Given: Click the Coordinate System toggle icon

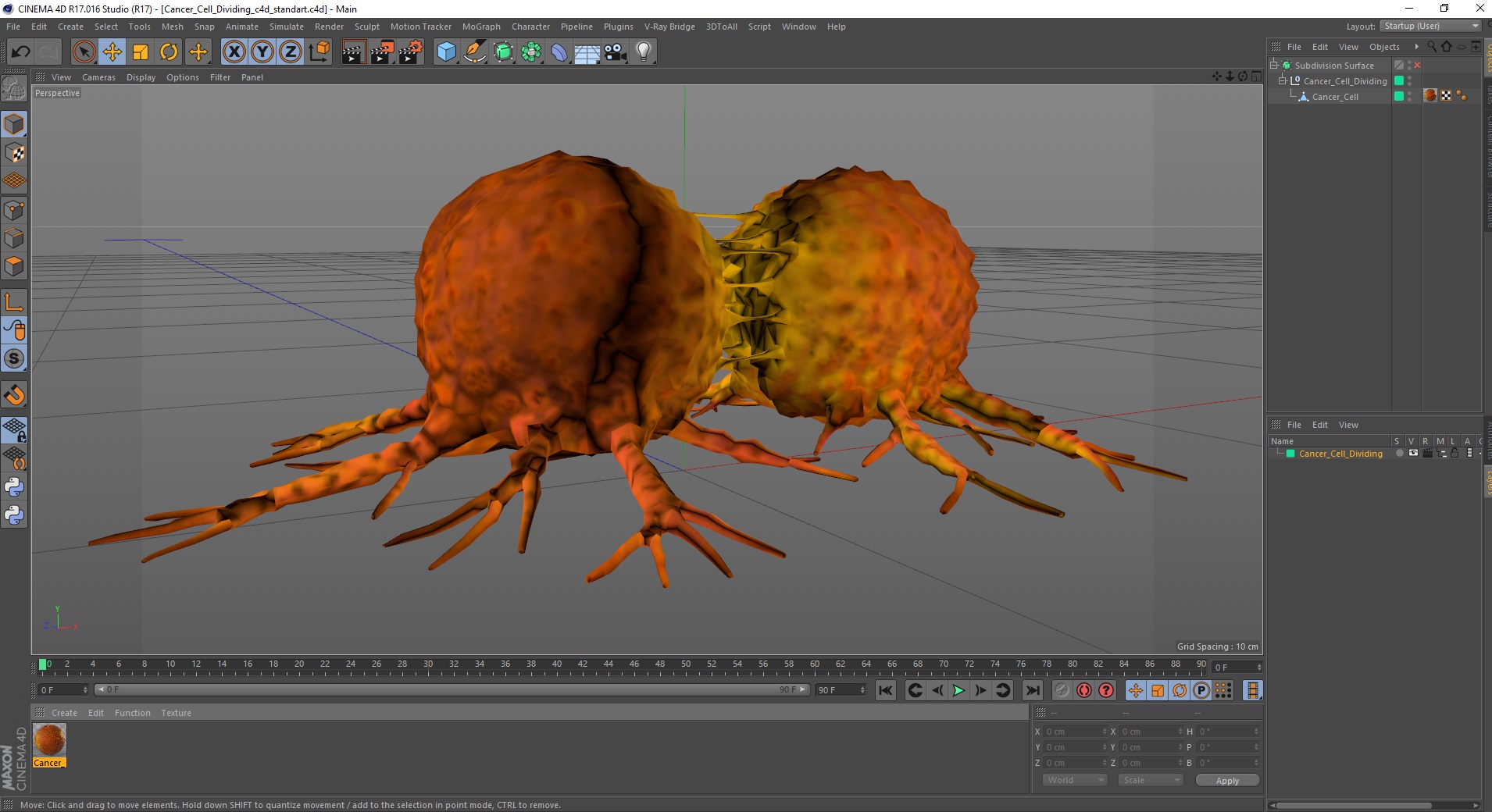Looking at the screenshot, I should pos(319,52).
